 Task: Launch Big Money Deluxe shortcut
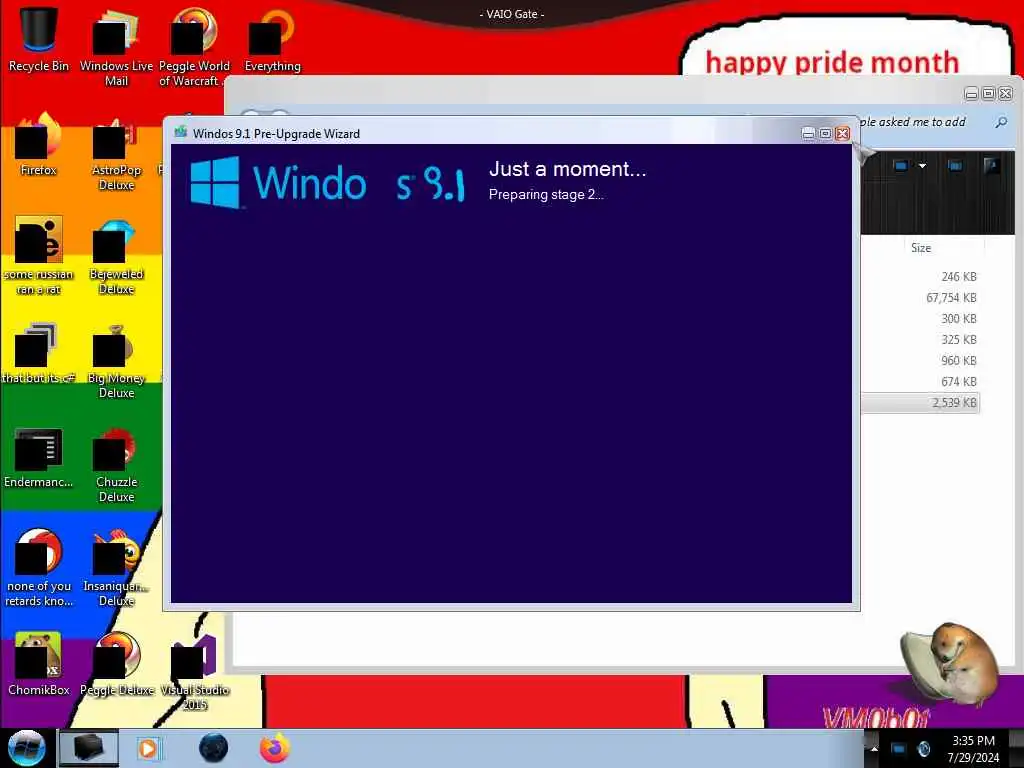[116, 360]
